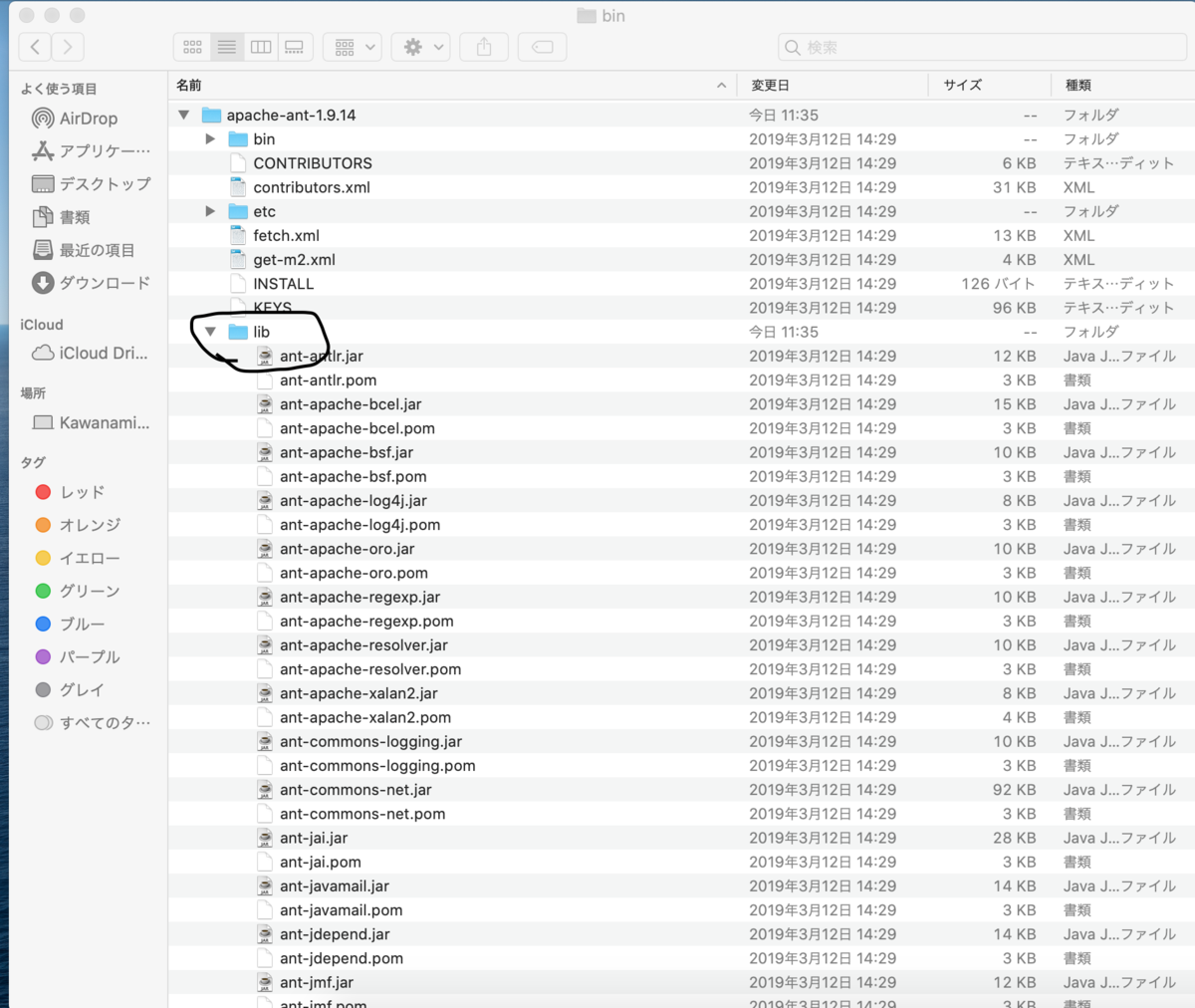Go forward with the right arrow button
The height and width of the screenshot is (1008, 1195).
click(68, 47)
